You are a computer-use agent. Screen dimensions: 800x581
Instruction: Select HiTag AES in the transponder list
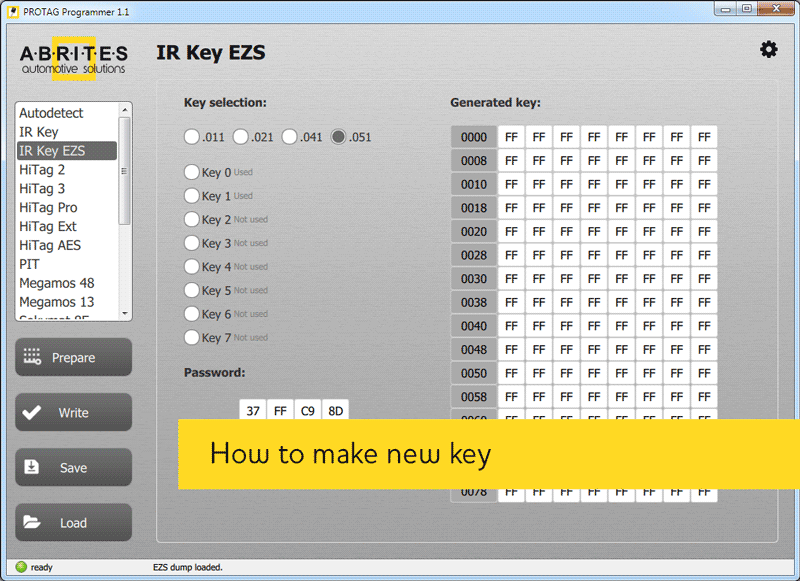(x=67, y=245)
